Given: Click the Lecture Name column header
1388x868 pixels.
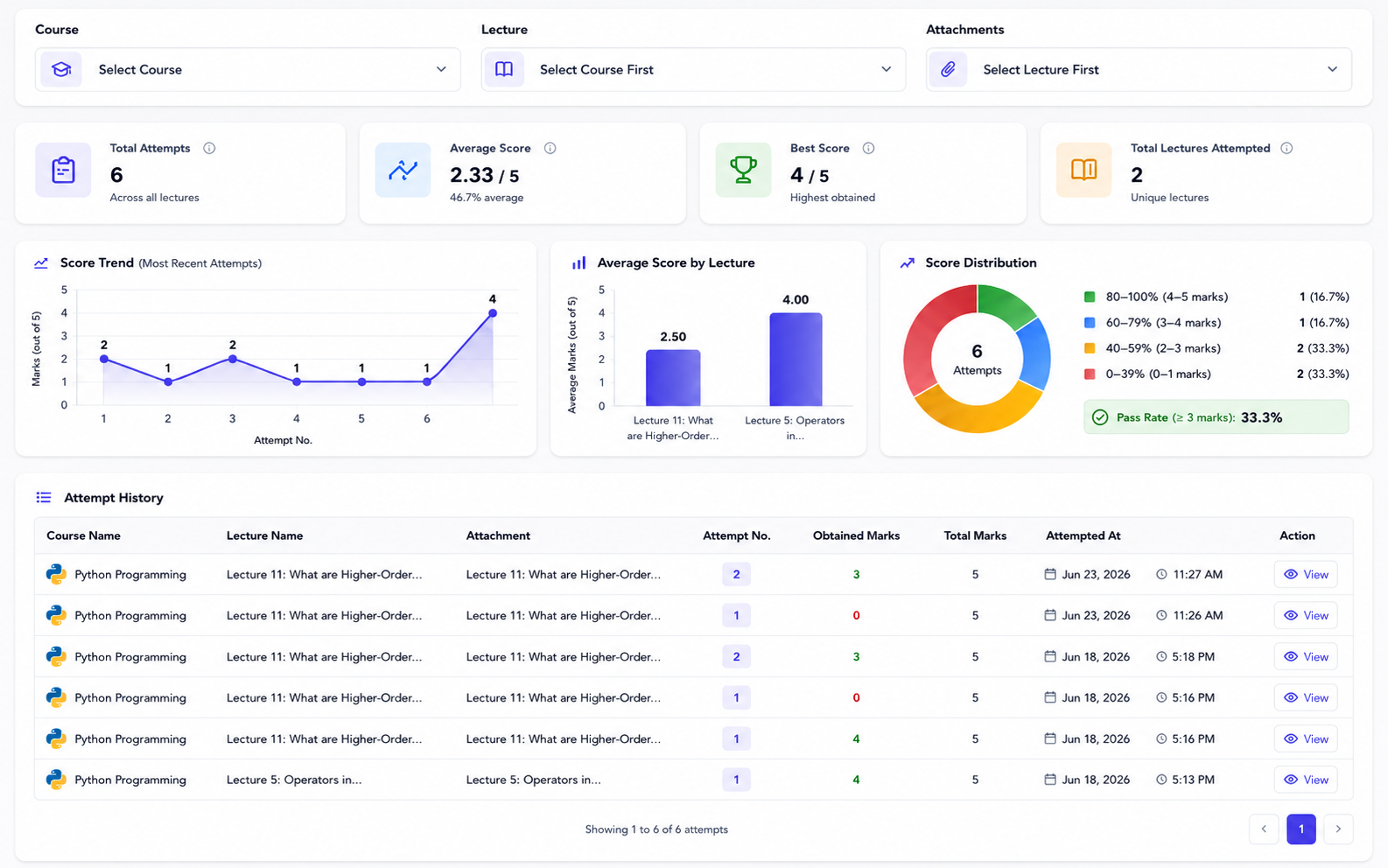Looking at the screenshot, I should tap(264, 535).
